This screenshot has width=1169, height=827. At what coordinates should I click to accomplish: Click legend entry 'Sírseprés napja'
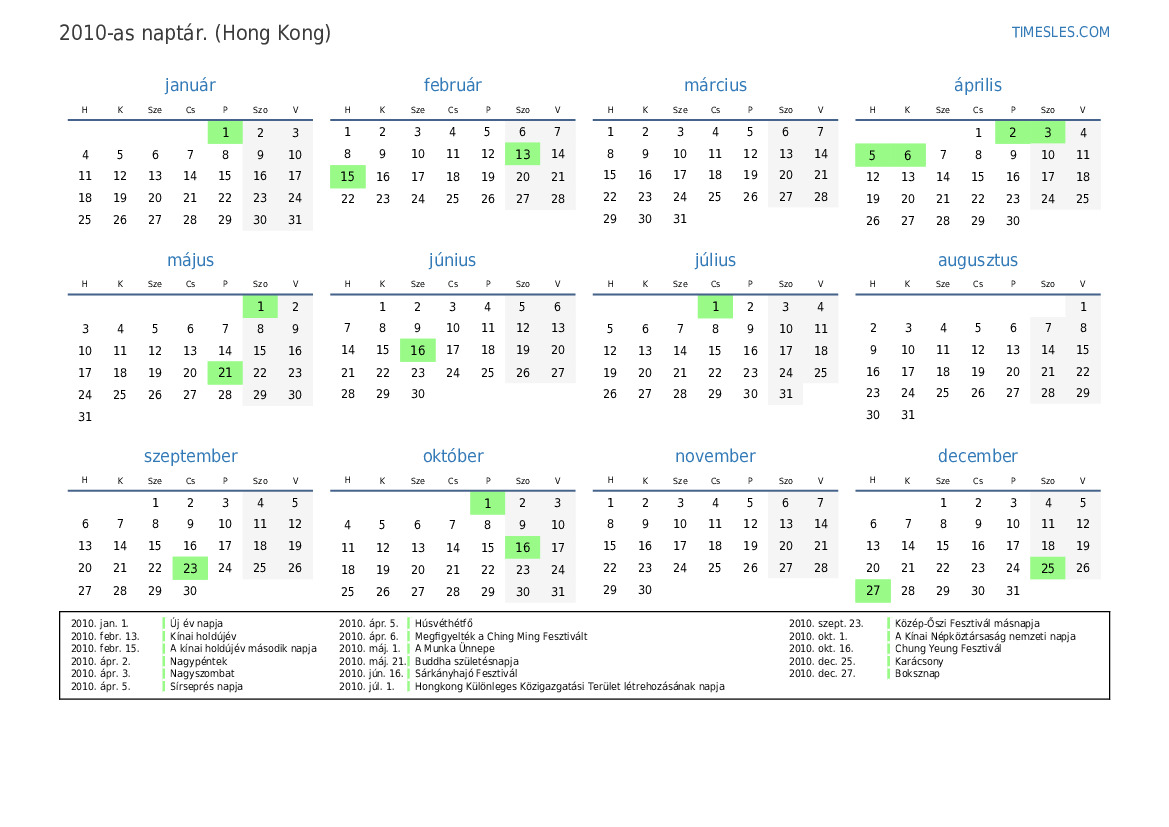[206, 686]
